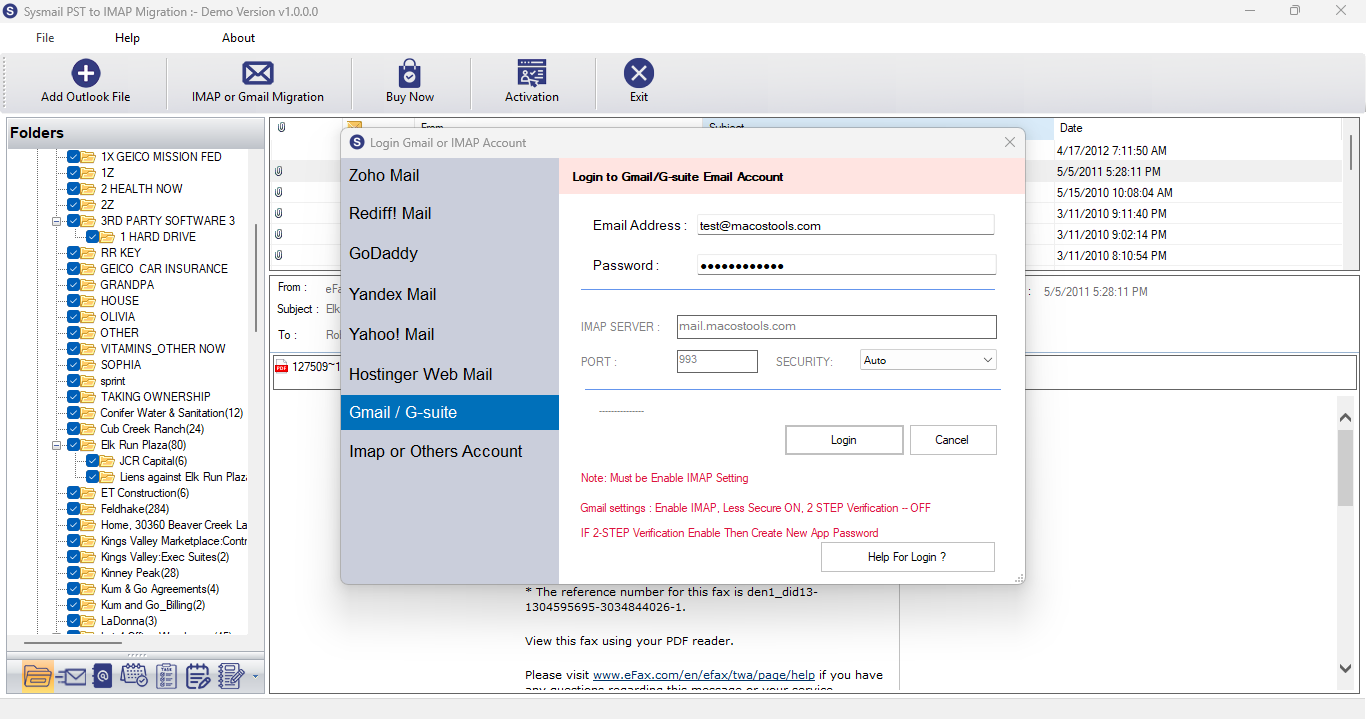Select Imap or Others Account option
The width and height of the screenshot is (1366, 720).
[x=450, y=451]
